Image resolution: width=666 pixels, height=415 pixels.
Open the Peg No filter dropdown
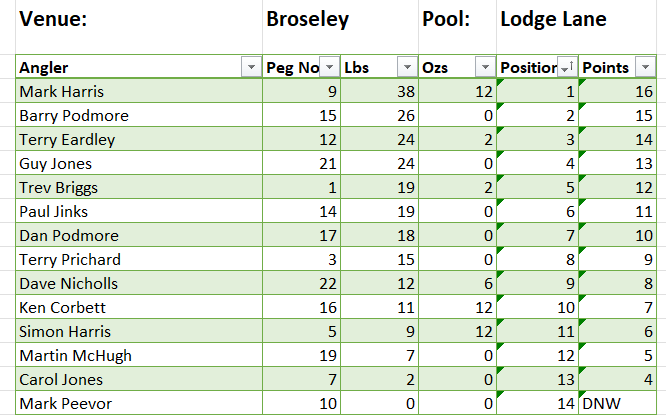[328, 67]
